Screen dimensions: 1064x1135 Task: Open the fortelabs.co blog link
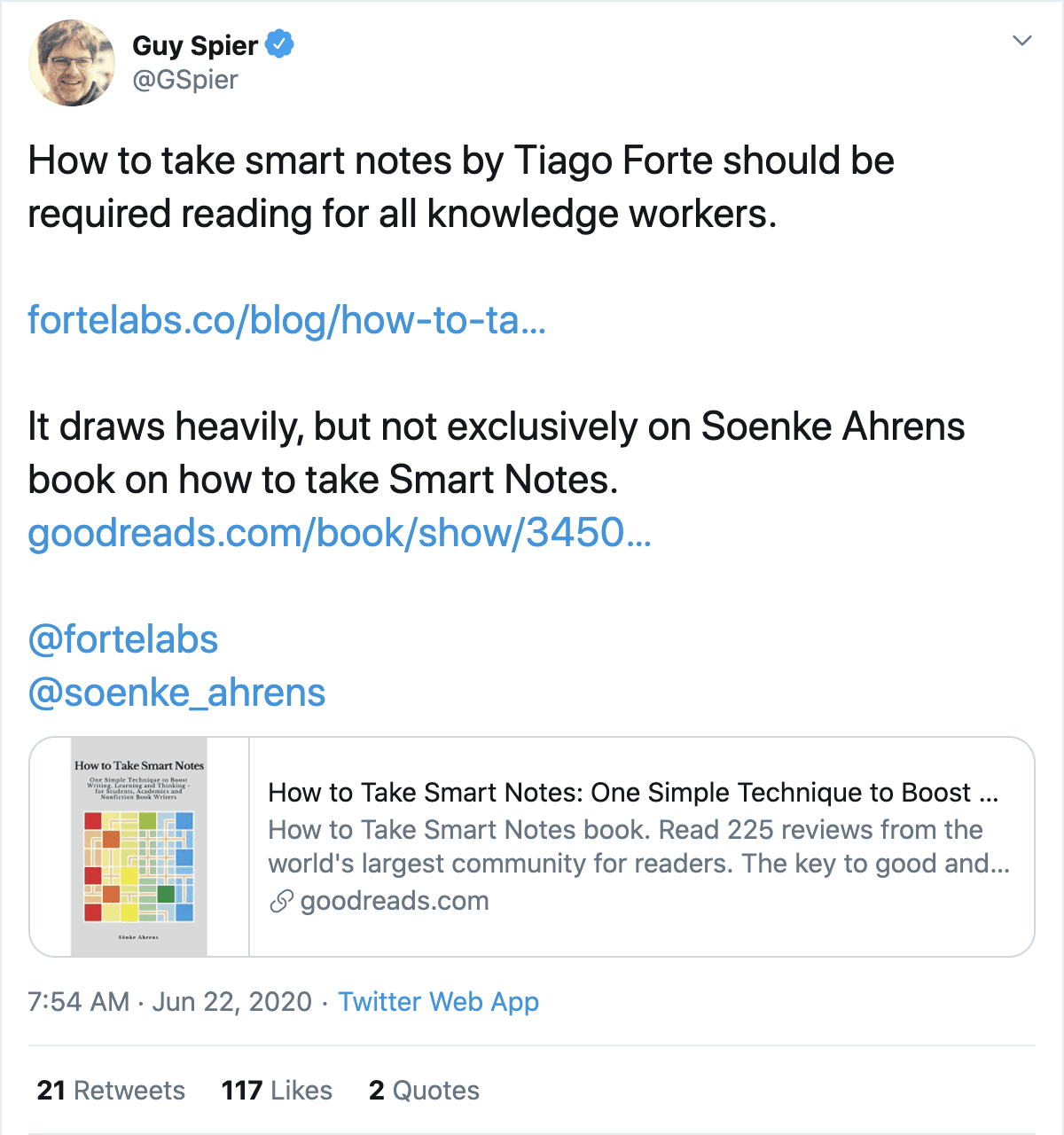click(x=286, y=320)
